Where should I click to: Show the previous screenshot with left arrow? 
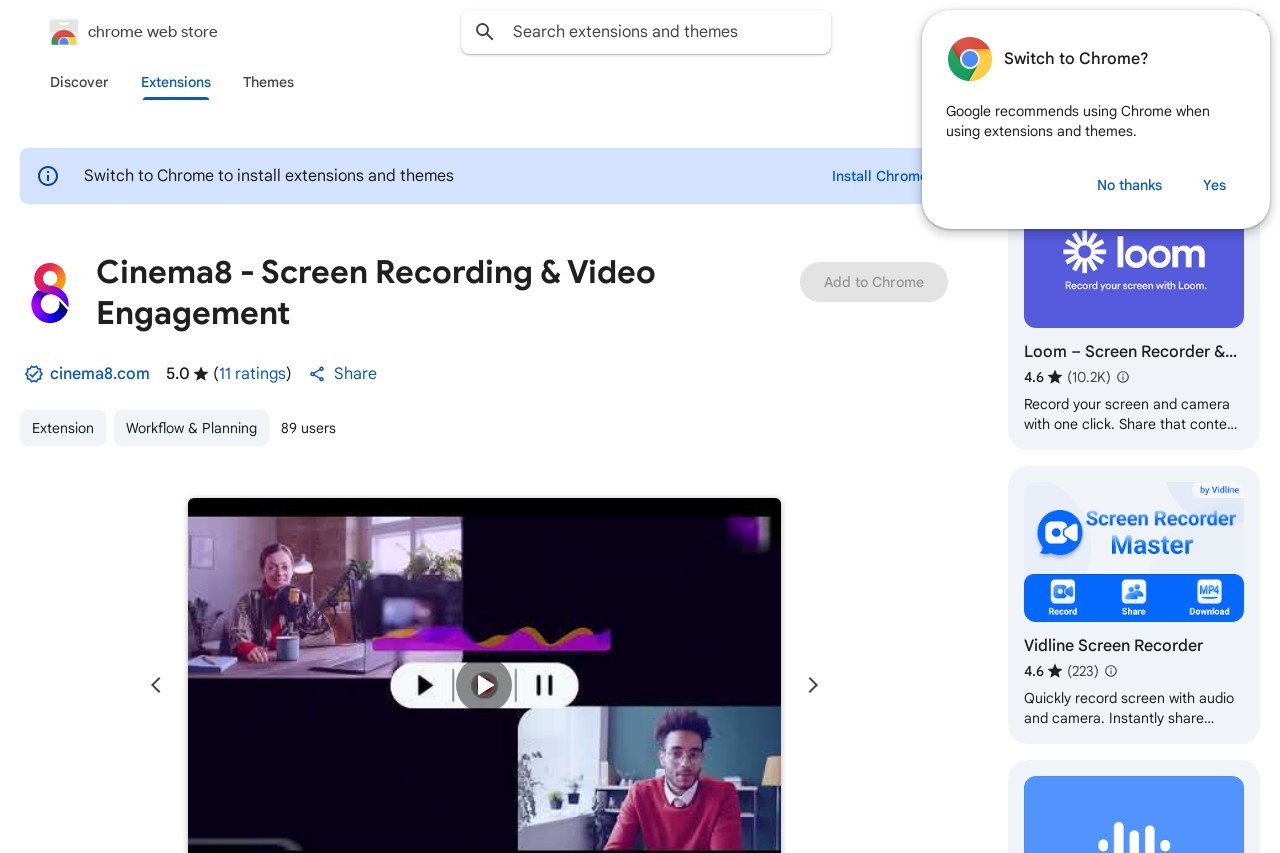click(156, 685)
